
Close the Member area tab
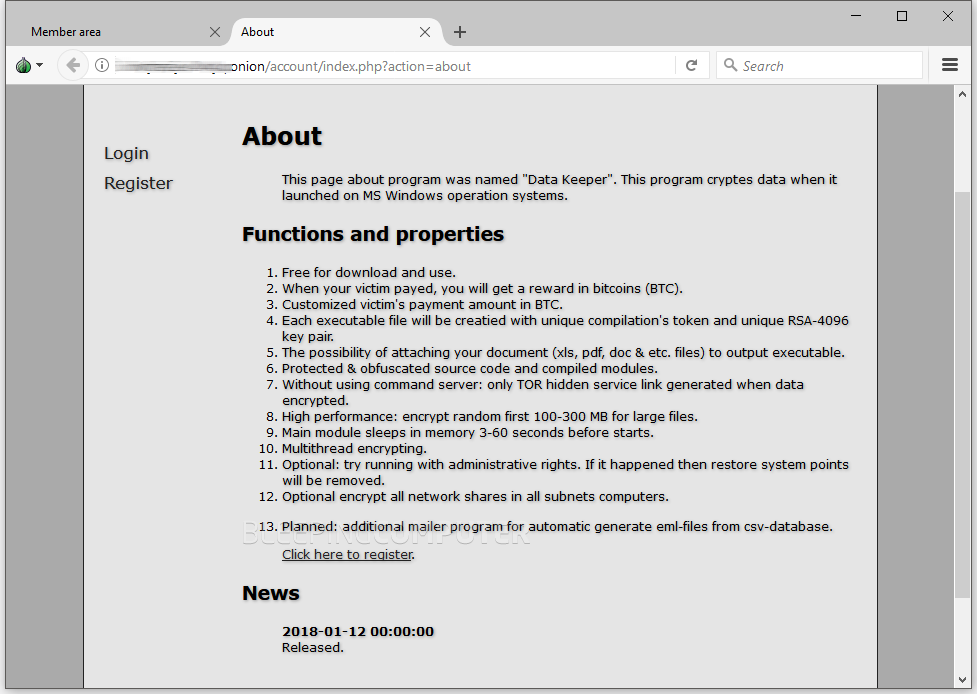(x=215, y=32)
